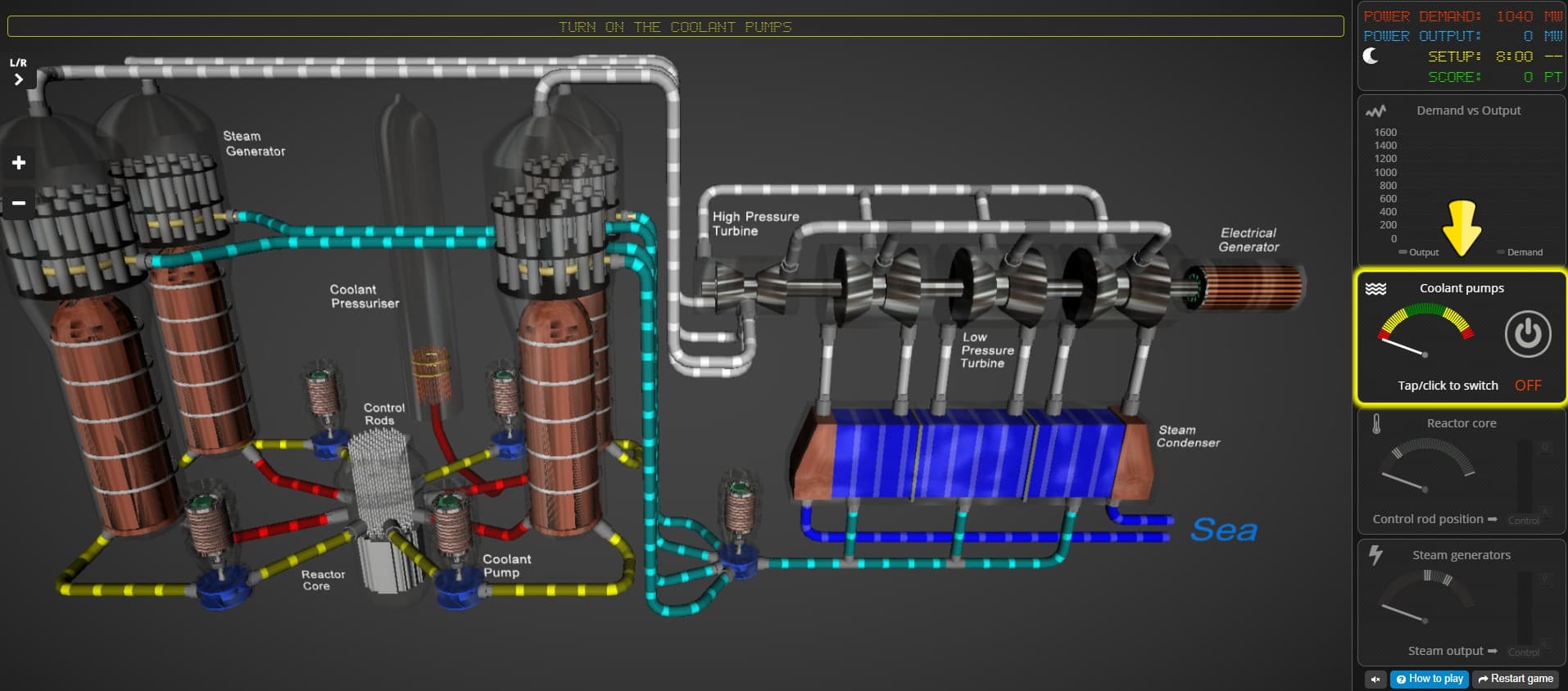Click the Demand vs Output chart icon

(x=1375, y=111)
